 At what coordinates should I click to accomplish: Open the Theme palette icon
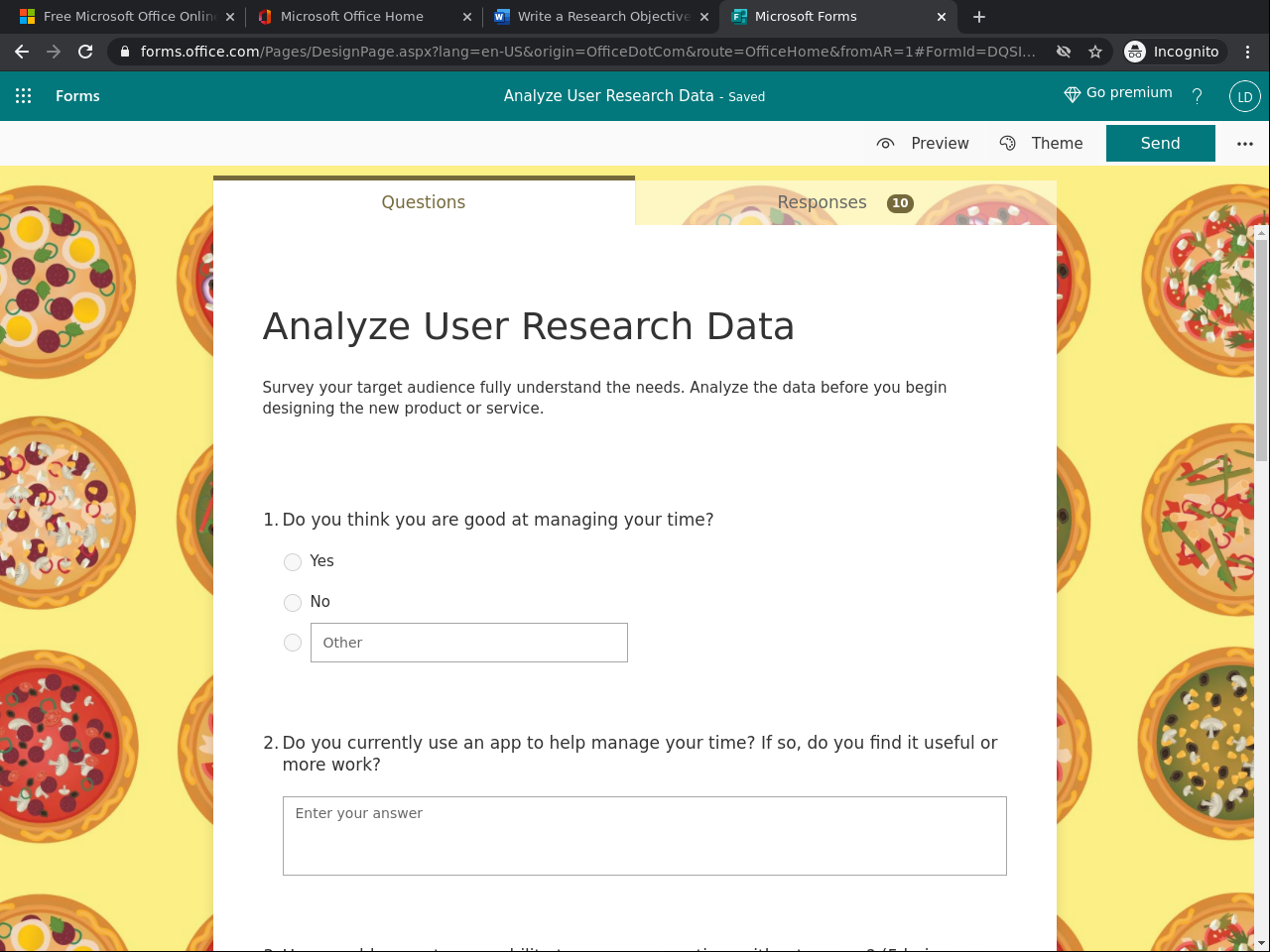[1008, 144]
